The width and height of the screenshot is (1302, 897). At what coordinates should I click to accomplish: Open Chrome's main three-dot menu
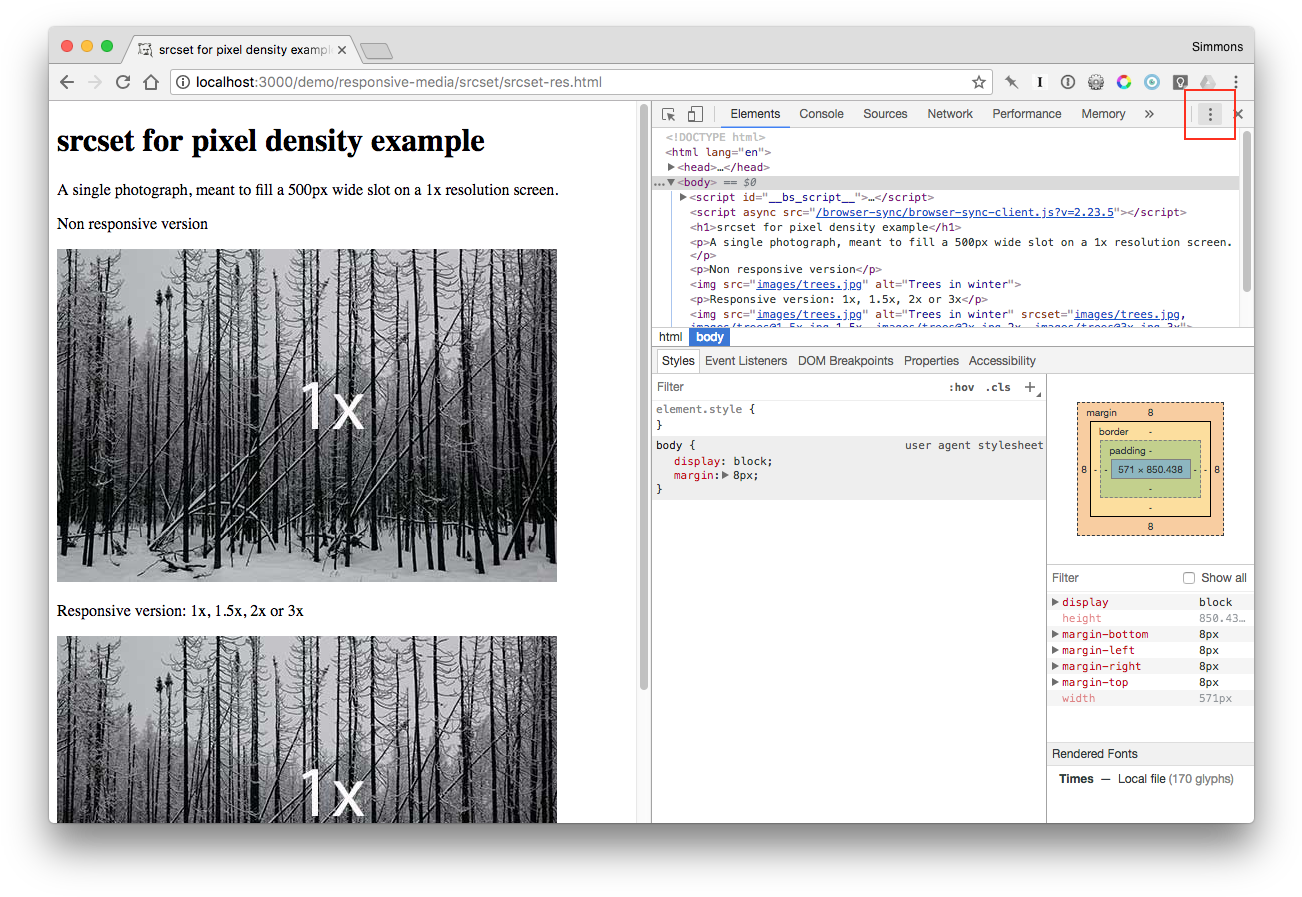tap(1236, 82)
